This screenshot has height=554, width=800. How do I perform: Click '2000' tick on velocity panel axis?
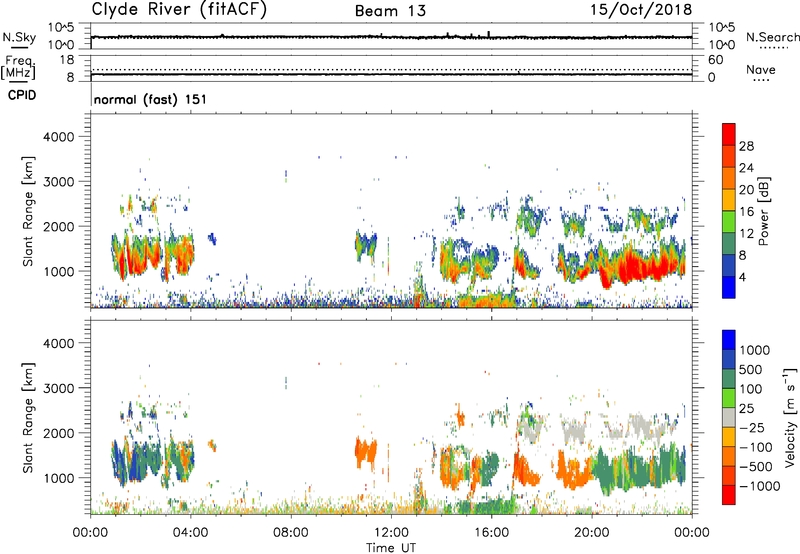click(x=58, y=433)
